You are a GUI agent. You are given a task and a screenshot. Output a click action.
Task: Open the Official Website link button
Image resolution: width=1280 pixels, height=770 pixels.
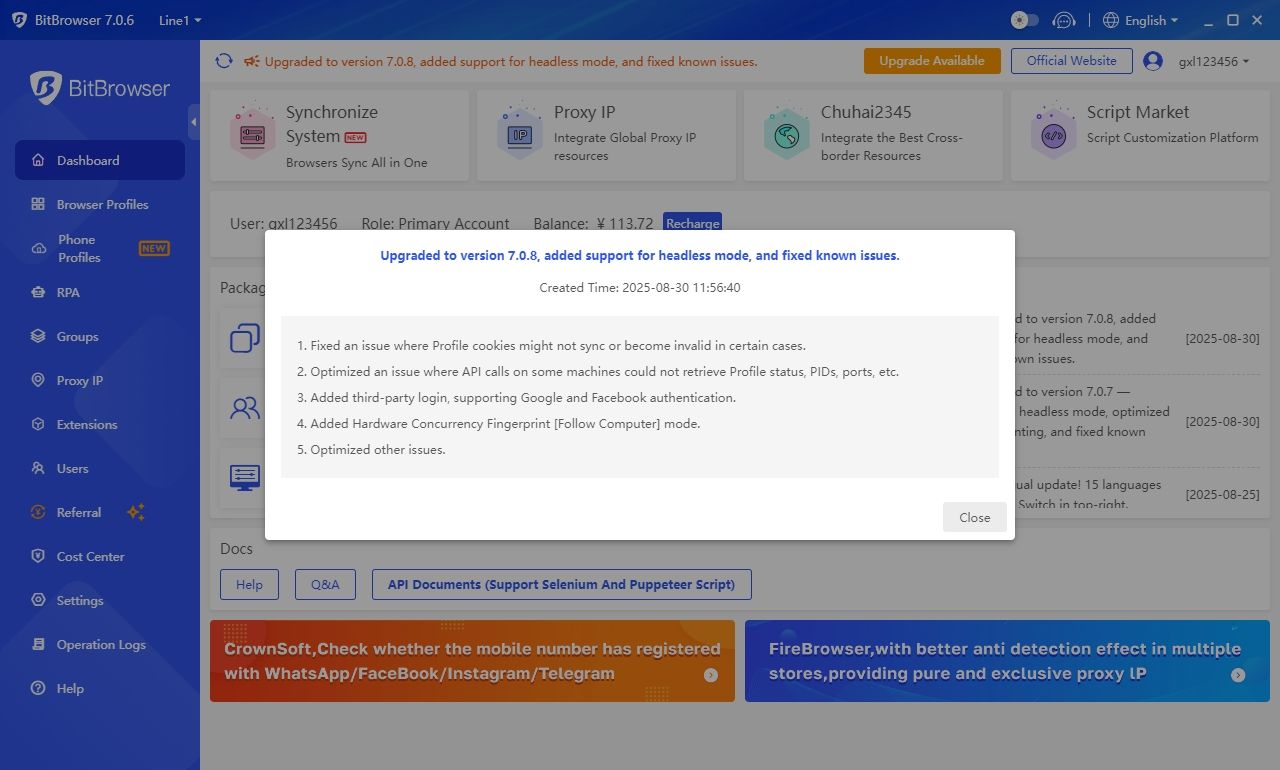1071,61
